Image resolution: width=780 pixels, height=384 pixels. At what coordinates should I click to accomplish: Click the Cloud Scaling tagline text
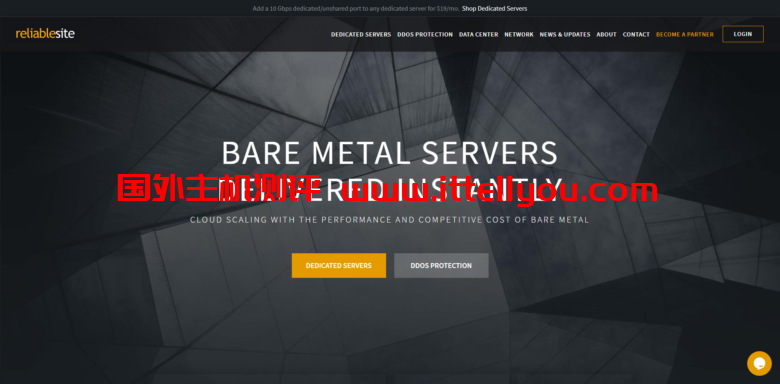click(x=390, y=220)
